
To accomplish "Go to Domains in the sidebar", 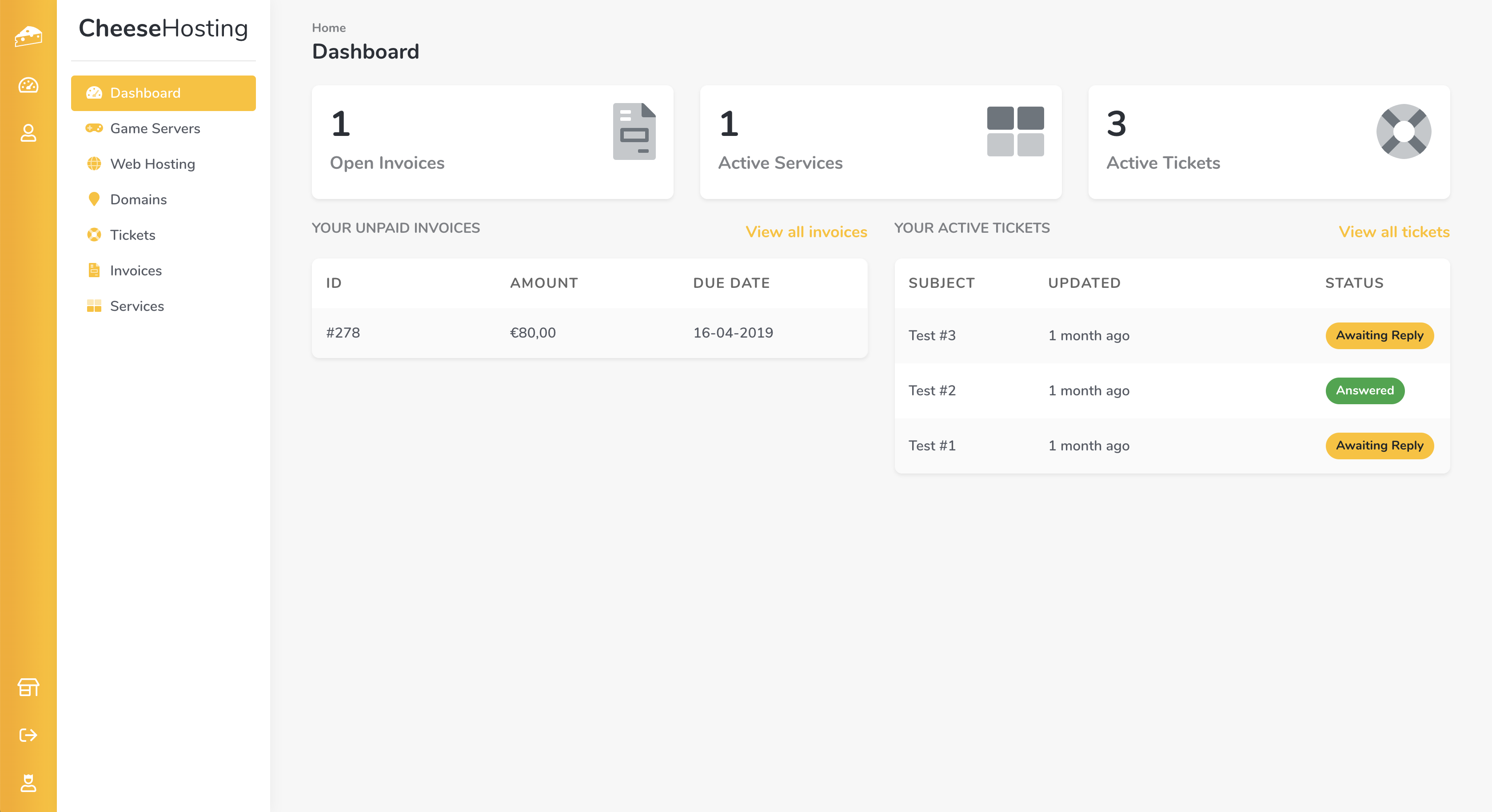I will (x=139, y=199).
